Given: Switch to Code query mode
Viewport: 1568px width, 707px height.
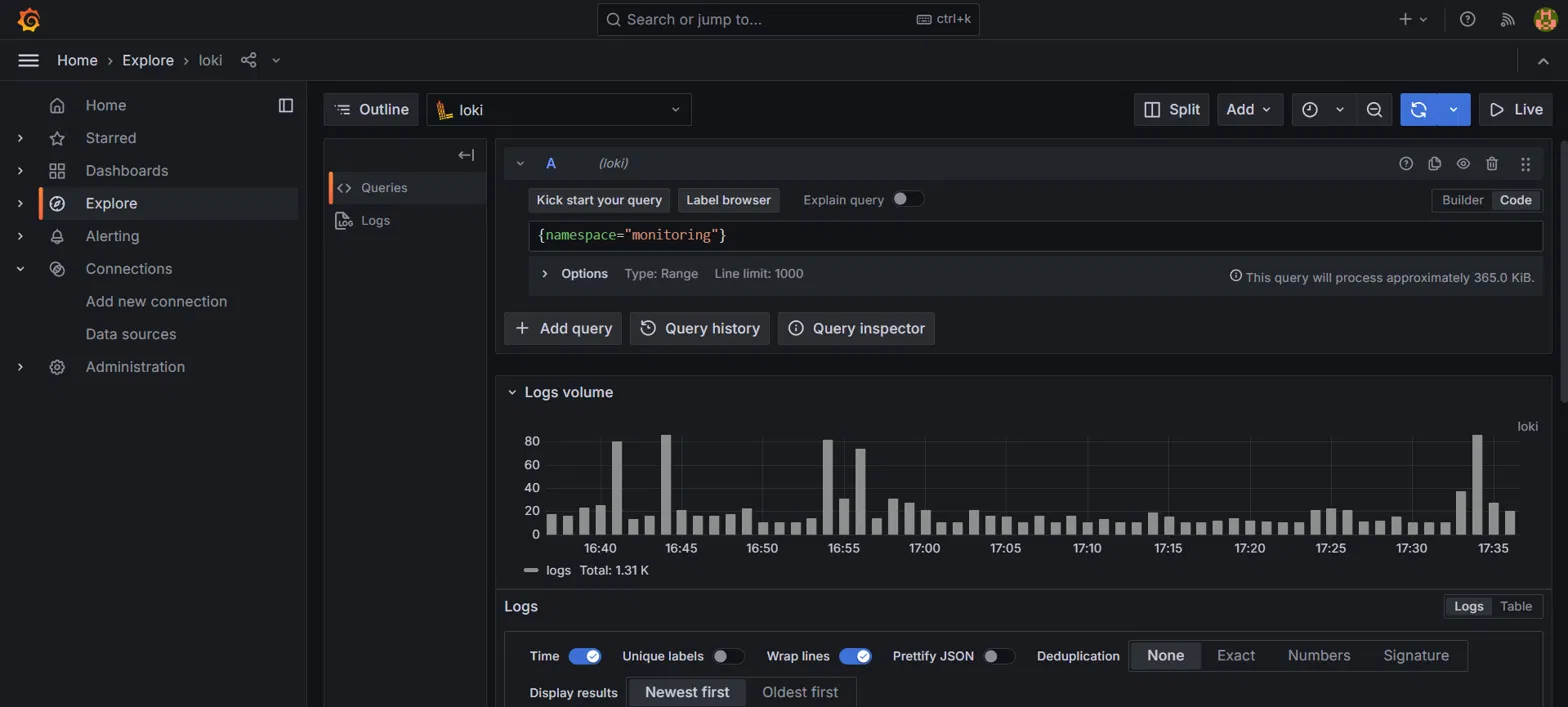Looking at the screenshot, I should point(1515,200).
